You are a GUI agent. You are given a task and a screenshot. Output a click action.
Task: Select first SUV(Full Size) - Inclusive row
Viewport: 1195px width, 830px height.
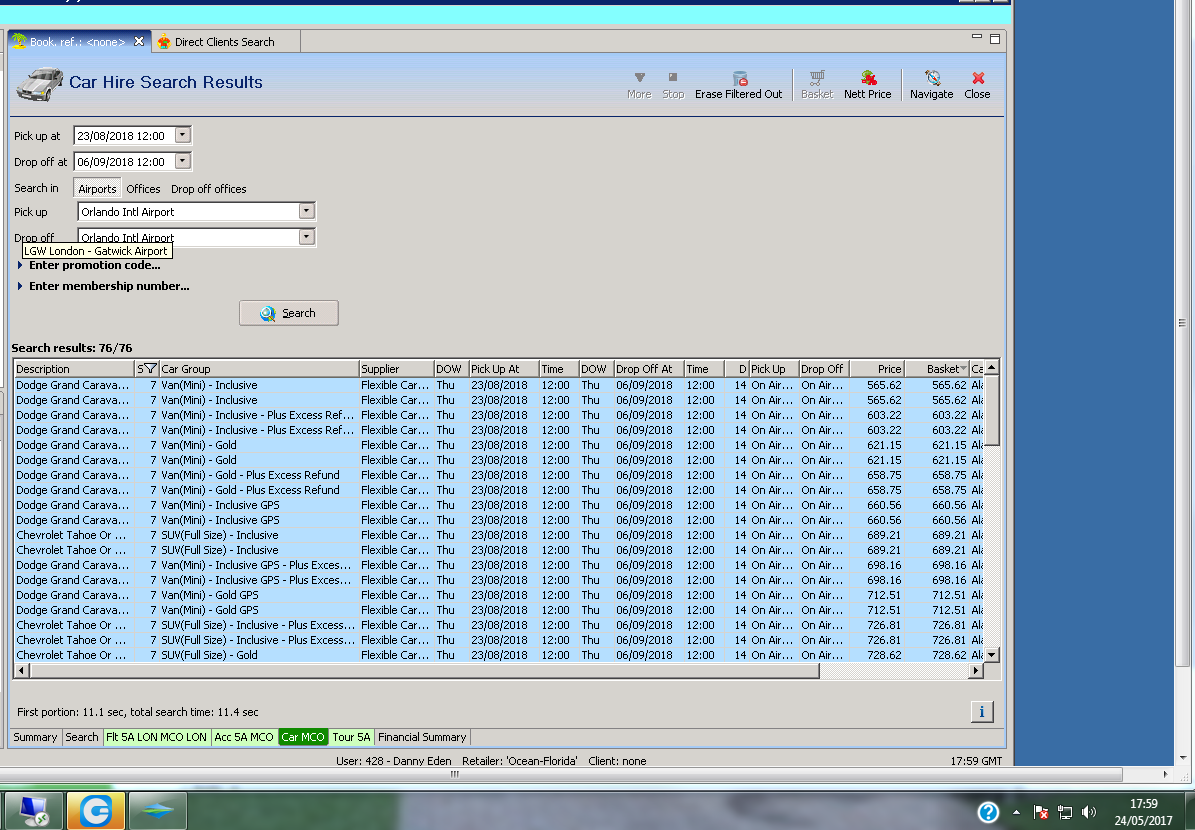coord(499,535)
